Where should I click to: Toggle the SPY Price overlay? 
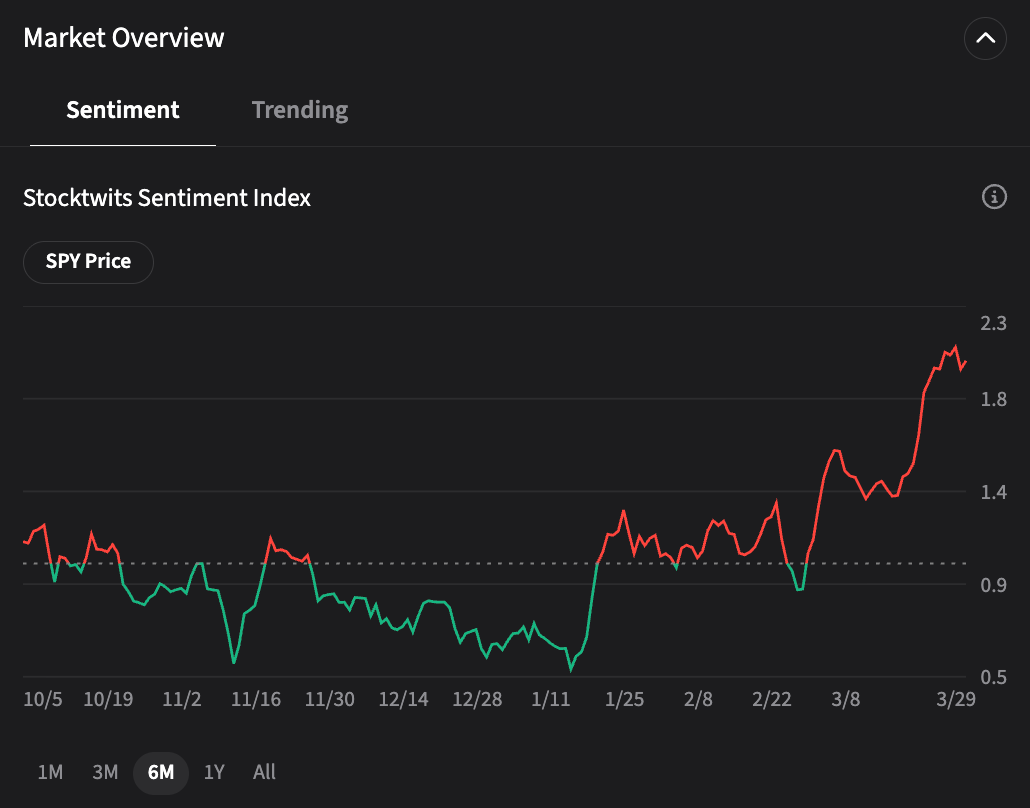pyautogui.click(x=88, y=262)
